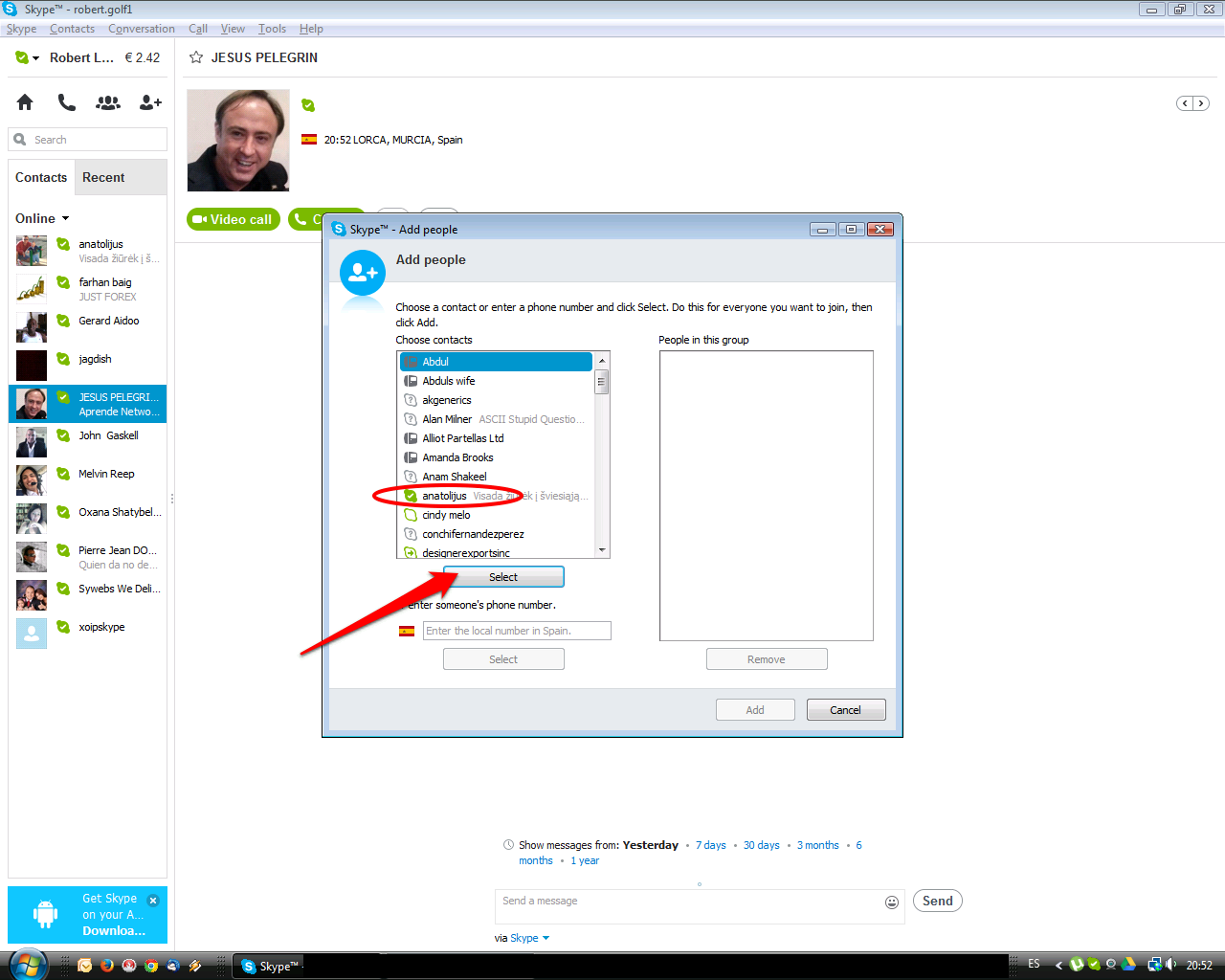Click the add contact icon

pos(150,101)
